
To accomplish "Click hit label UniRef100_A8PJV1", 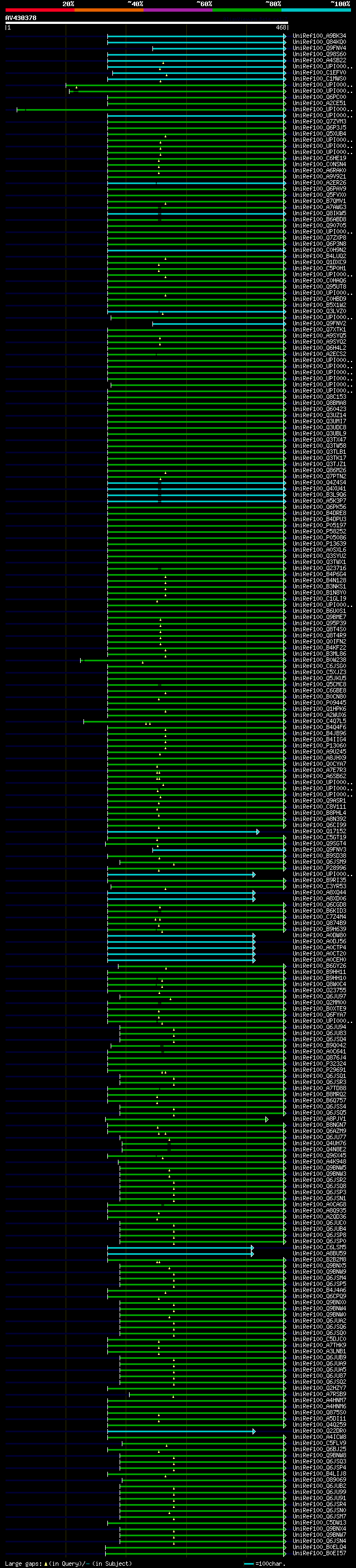I will 319,1119.
